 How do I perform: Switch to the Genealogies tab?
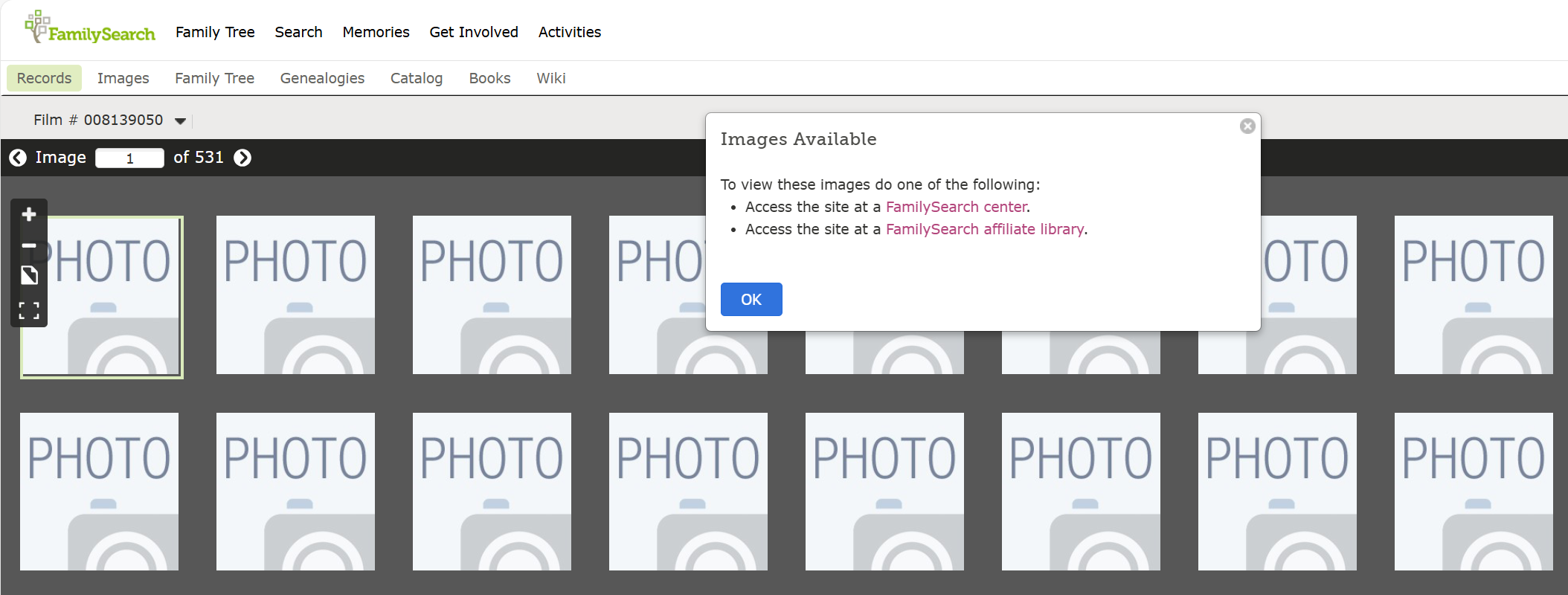322,78
